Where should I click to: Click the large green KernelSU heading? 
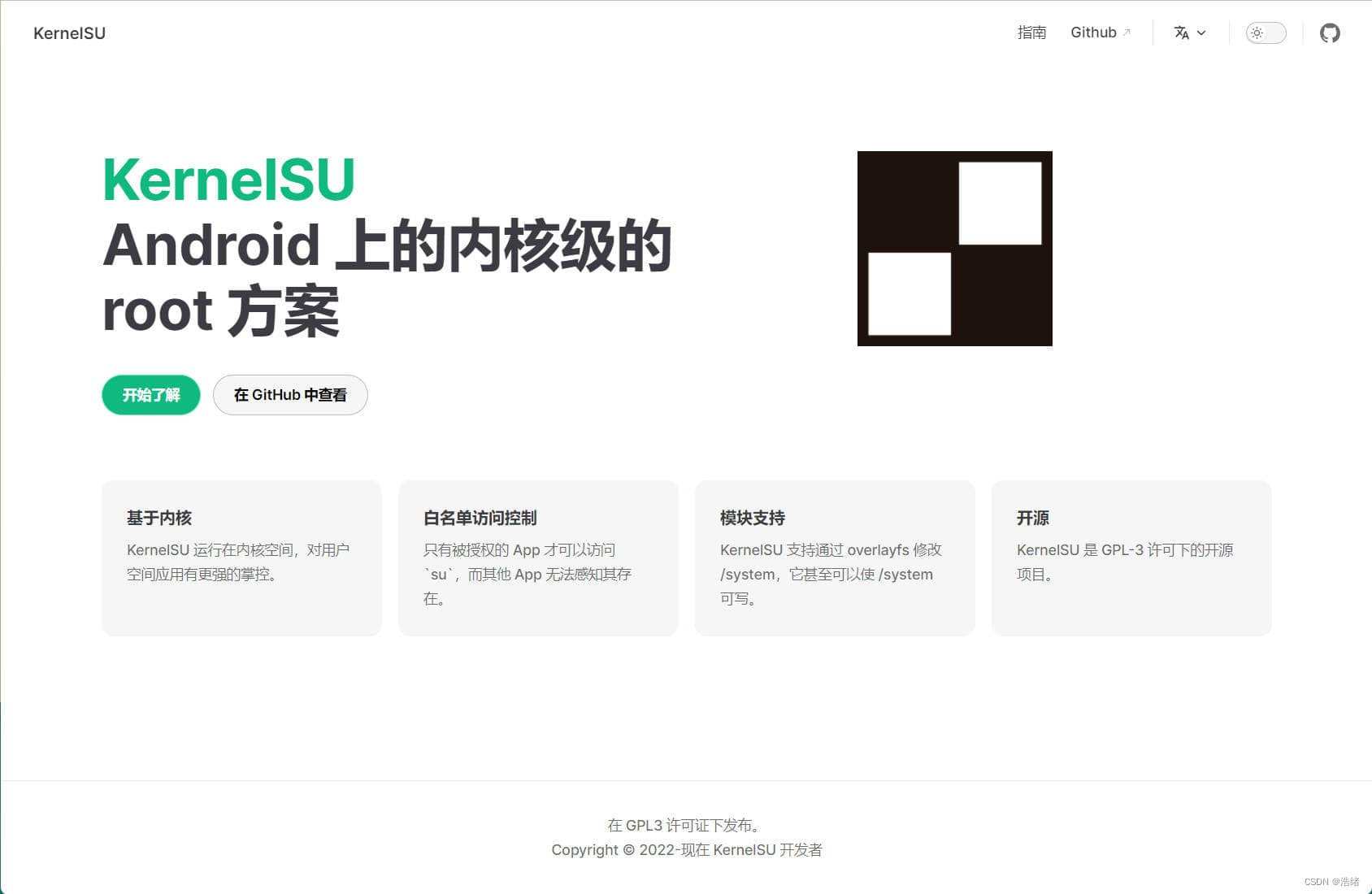pyautogui.click(x=228, y=180)
